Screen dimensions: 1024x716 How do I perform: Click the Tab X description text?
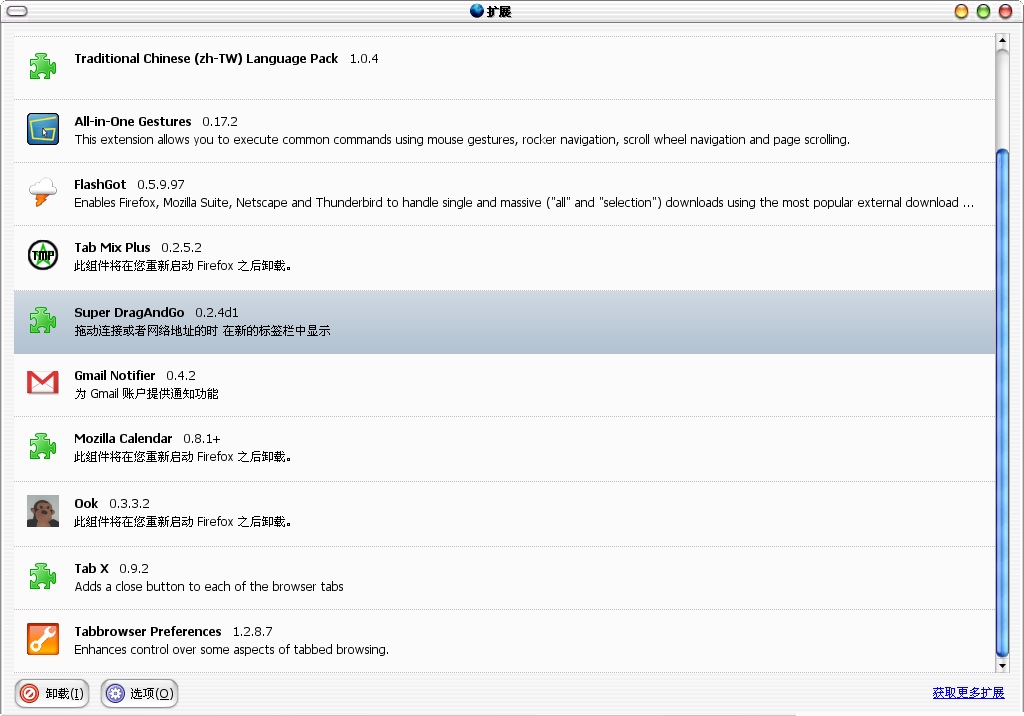coord(209,587)
